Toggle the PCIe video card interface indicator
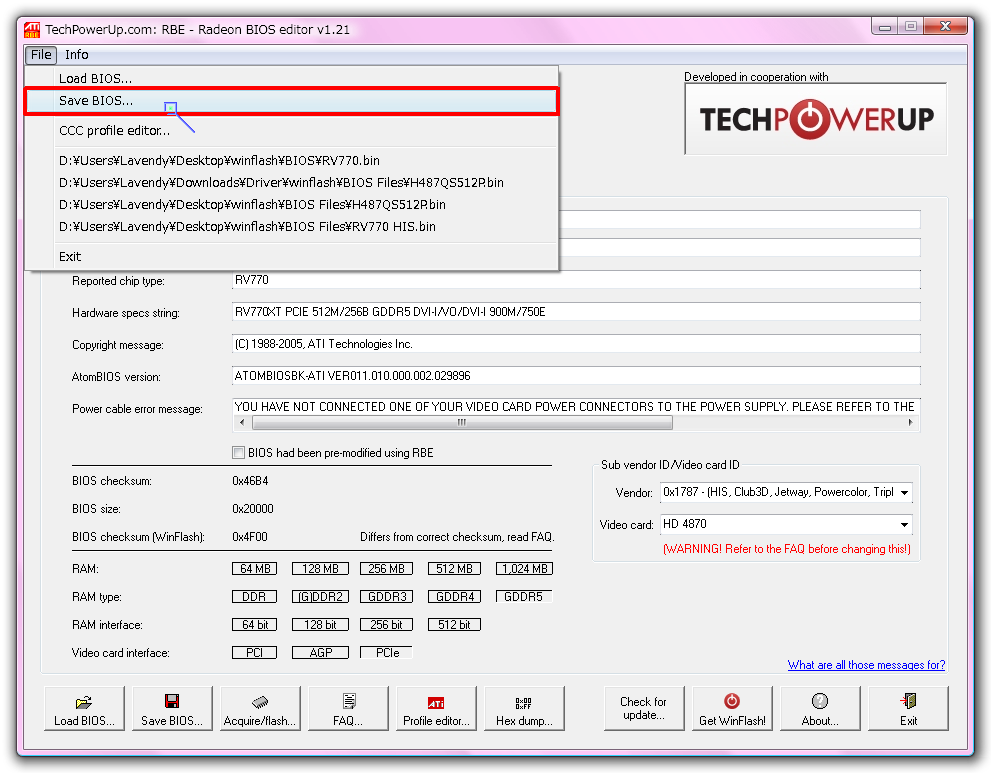 386,652
